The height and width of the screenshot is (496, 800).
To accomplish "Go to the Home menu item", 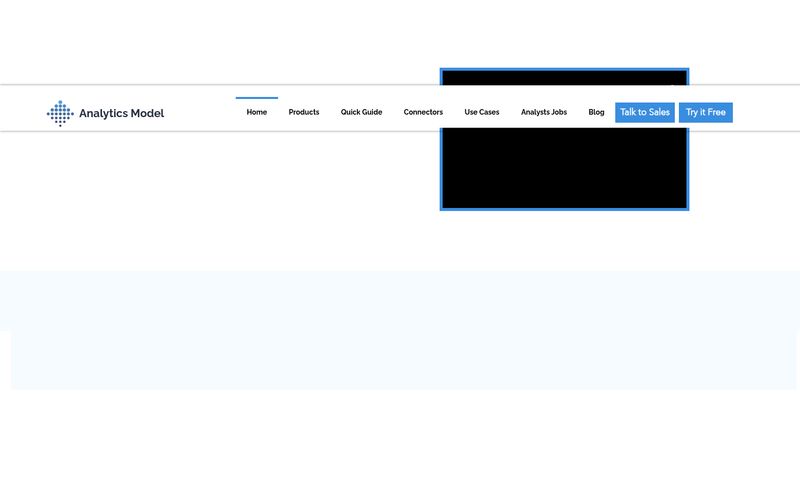I will [x=257, y=112].
